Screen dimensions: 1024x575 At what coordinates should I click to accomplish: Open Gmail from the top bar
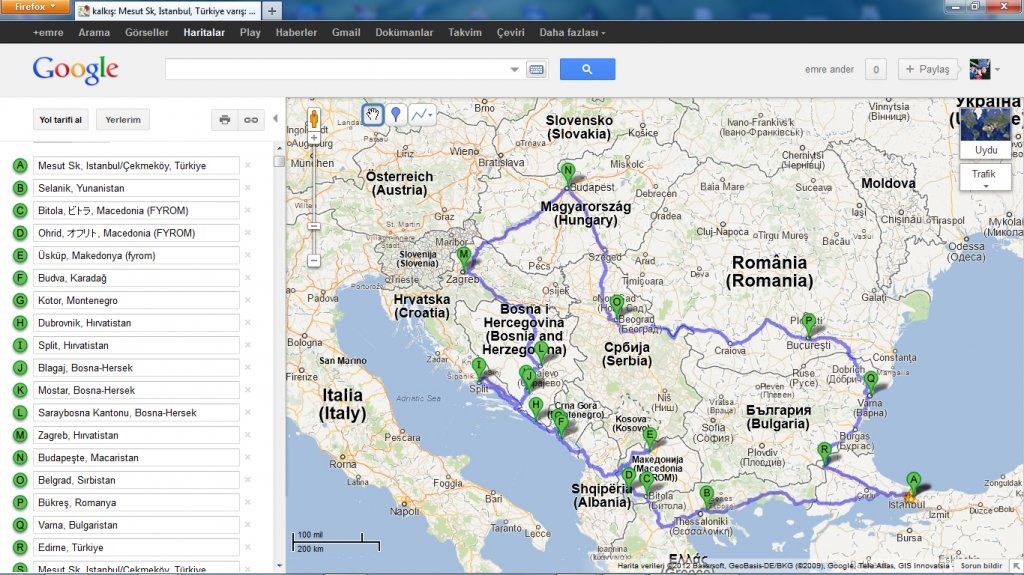(x=346, y=33)
